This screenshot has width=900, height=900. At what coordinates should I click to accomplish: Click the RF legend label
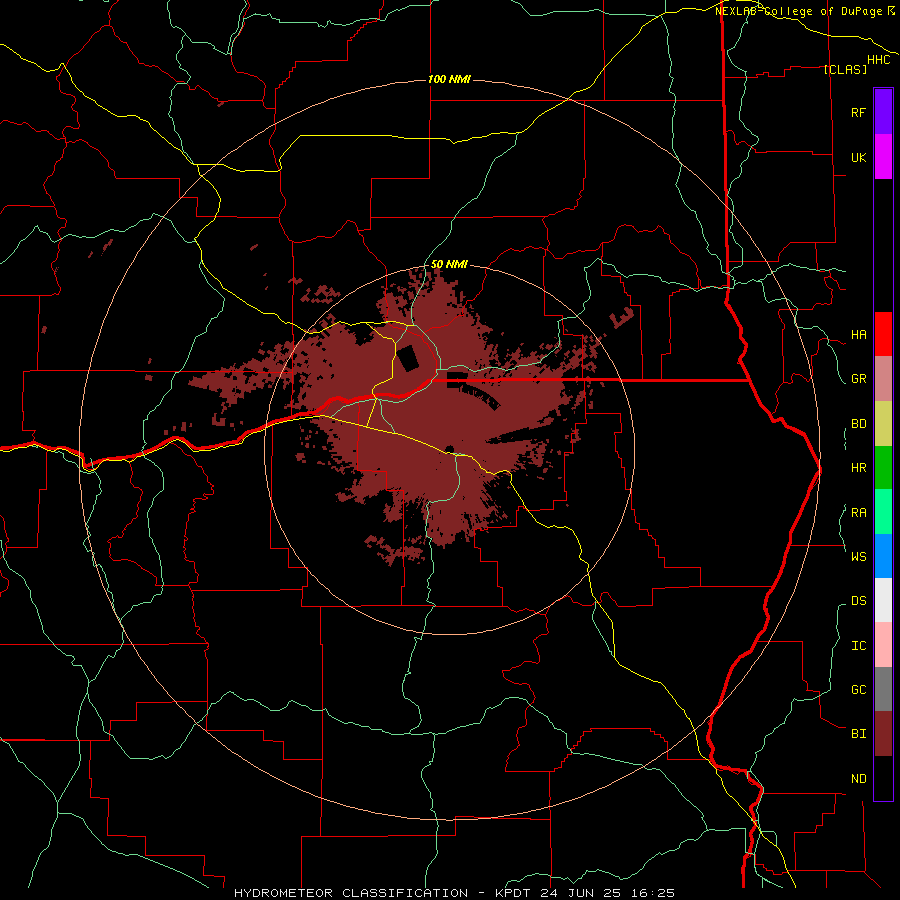coord(858,112)
